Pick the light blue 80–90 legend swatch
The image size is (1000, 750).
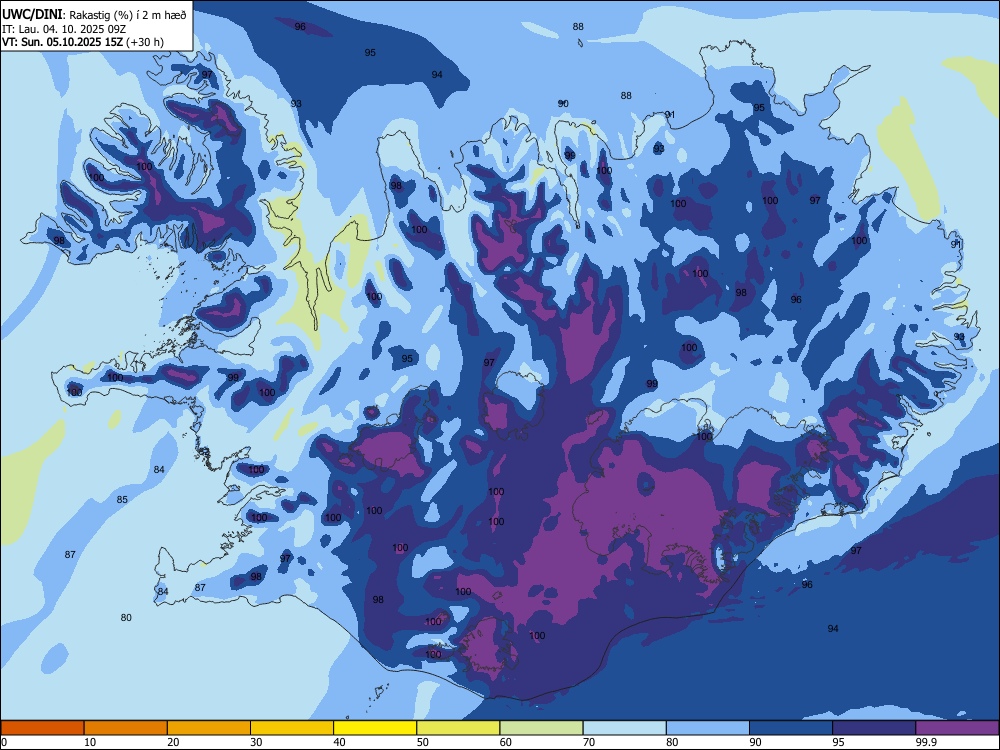tap(708, 728)
